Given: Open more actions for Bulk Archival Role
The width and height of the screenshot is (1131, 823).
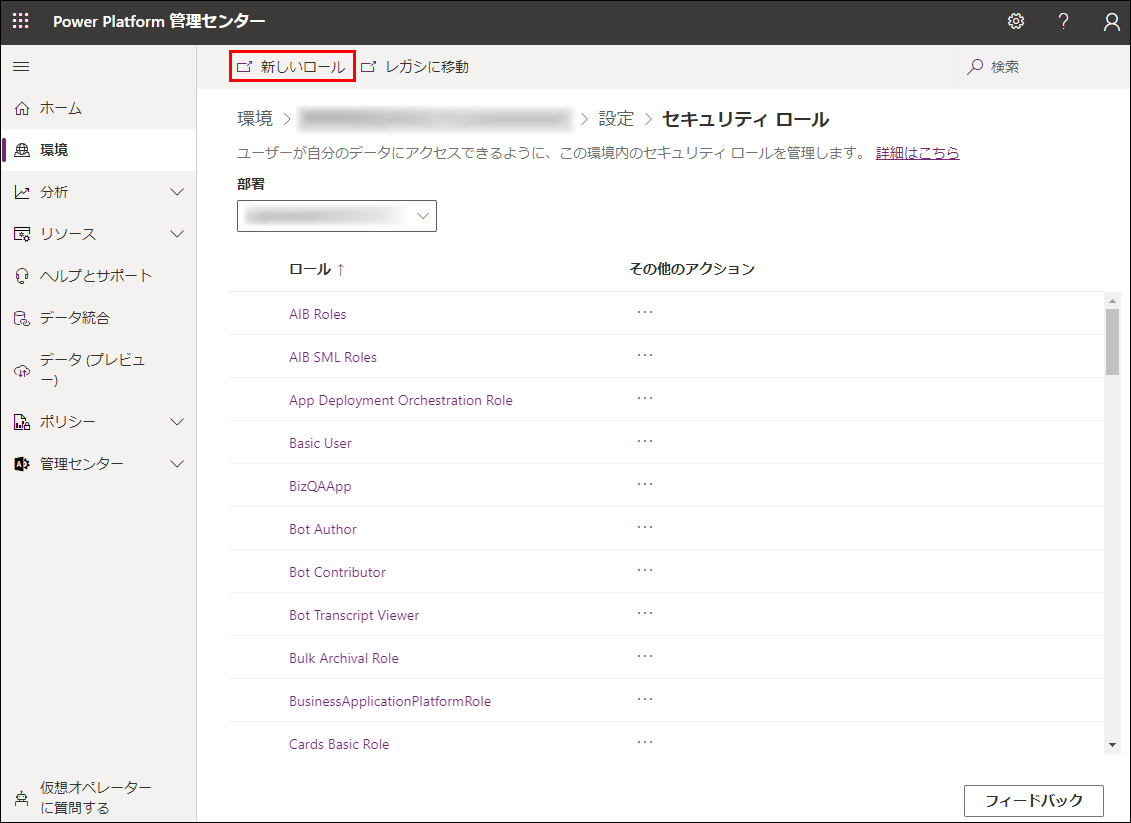Looking at the screenshot, I should click(645, 656).
